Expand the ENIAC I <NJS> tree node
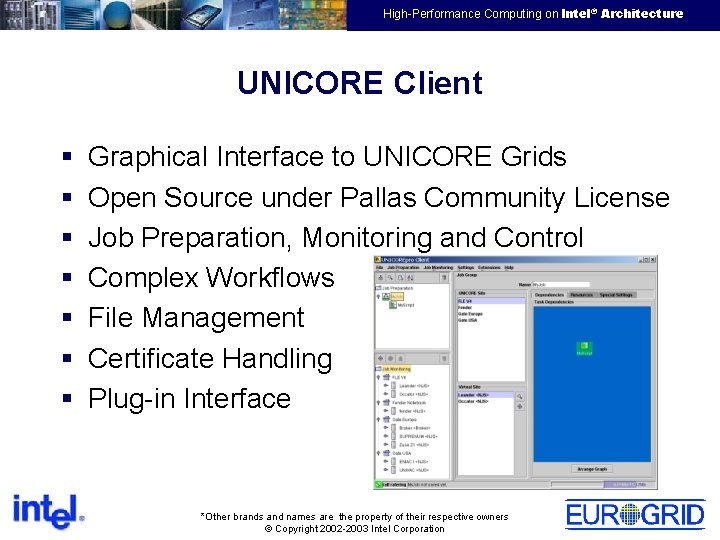The height and width of the screenshot is (540, 720). click(386, 461)
